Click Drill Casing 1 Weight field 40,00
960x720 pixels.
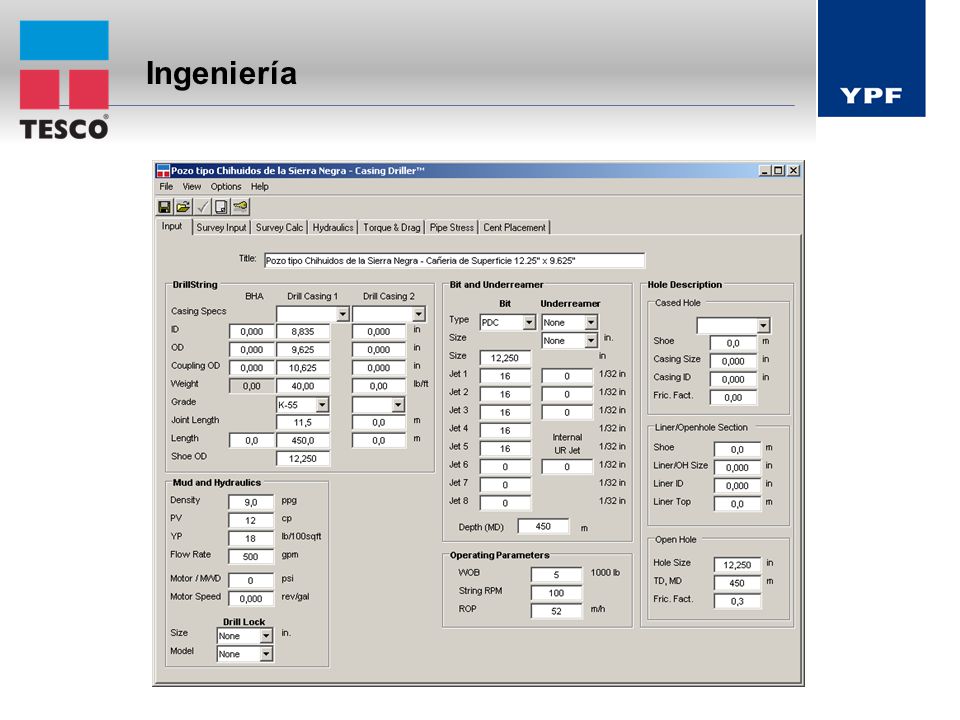coord(302,386)
